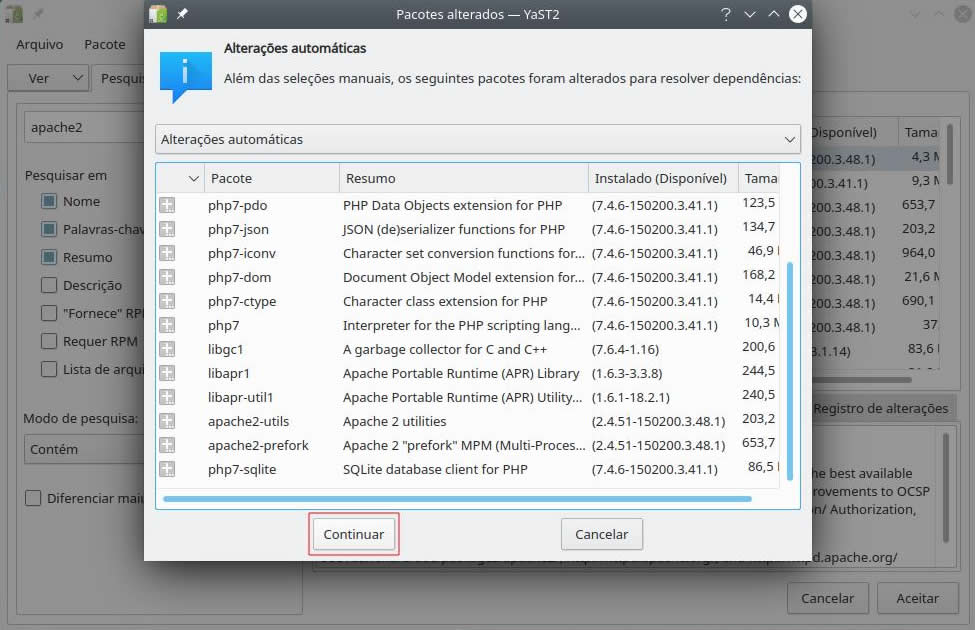Click the help question mark in title bar
Screen dimensions: 975x630
pos(726,14)
